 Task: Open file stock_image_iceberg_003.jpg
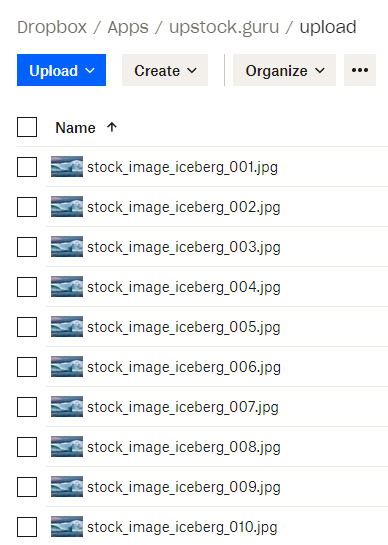tap(184, 247)
